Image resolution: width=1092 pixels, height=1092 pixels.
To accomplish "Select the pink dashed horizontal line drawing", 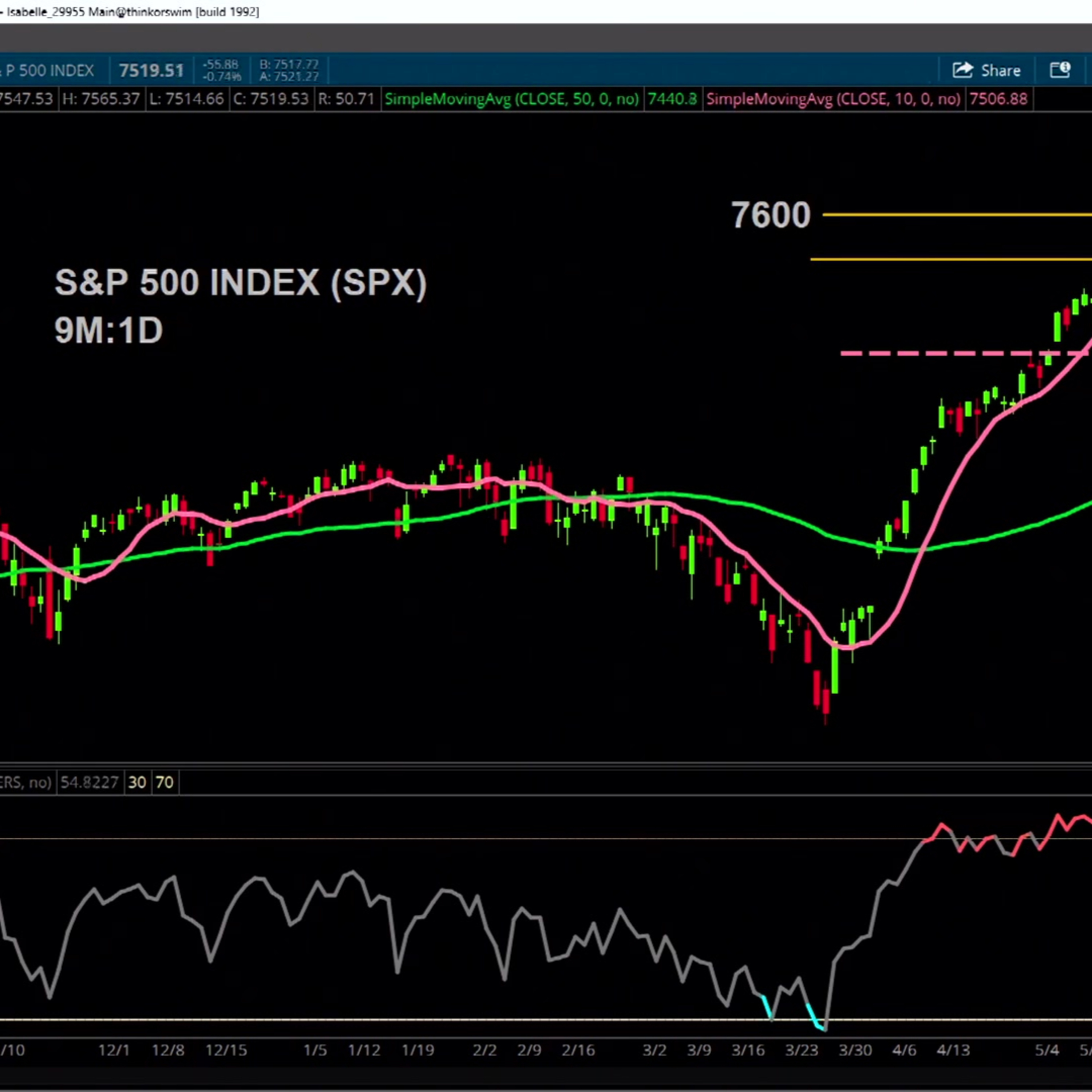I will click(x=965, y=354).
